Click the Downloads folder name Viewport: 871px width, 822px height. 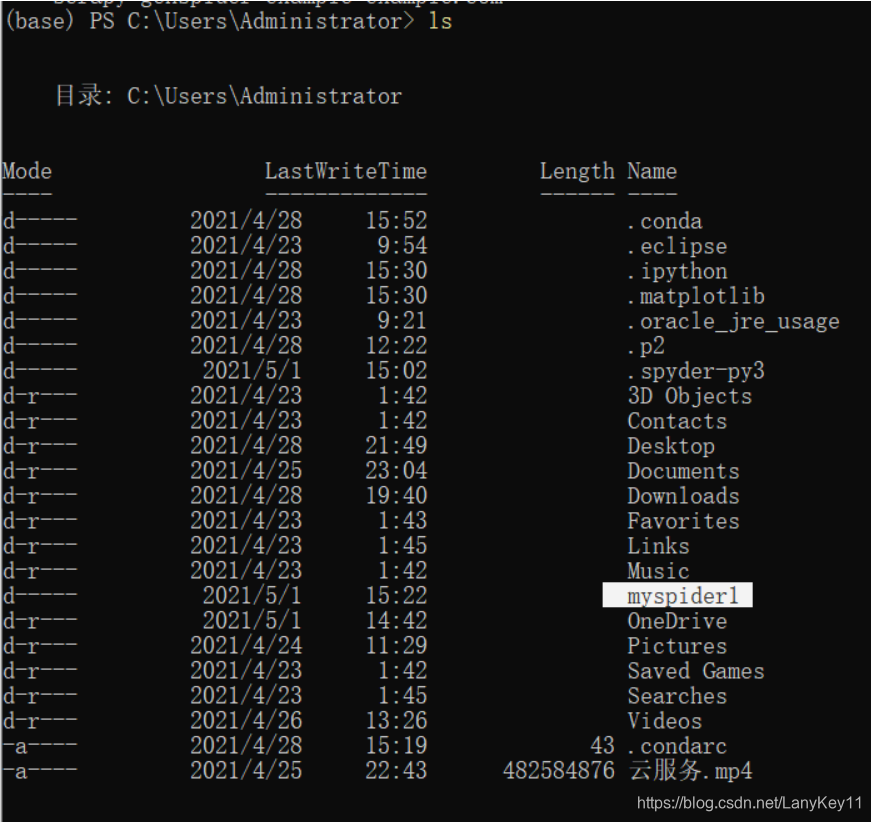tap(683, 496)
